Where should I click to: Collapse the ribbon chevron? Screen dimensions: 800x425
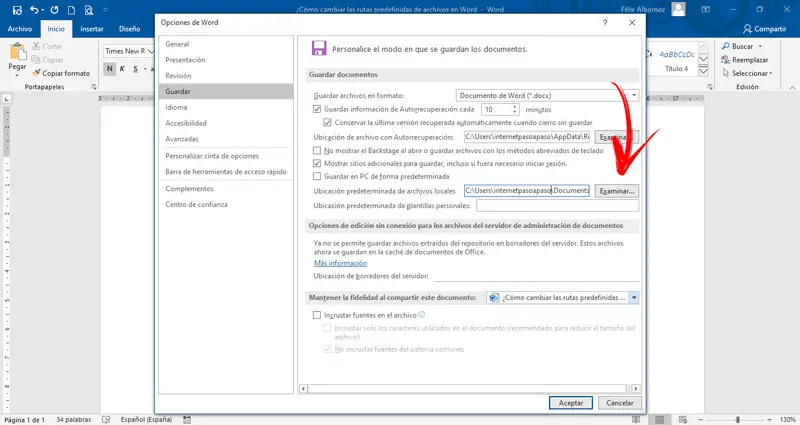click(x=792, y=87)
